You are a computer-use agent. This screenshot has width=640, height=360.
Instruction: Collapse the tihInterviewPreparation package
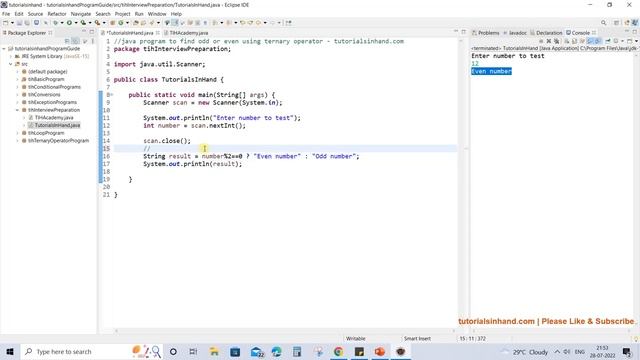tap(18, 110)
